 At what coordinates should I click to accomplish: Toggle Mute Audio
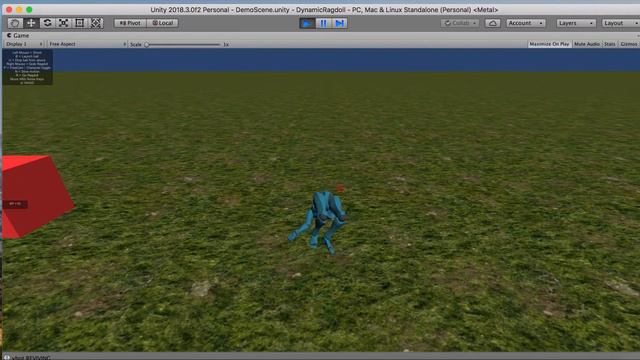[587, 44]
